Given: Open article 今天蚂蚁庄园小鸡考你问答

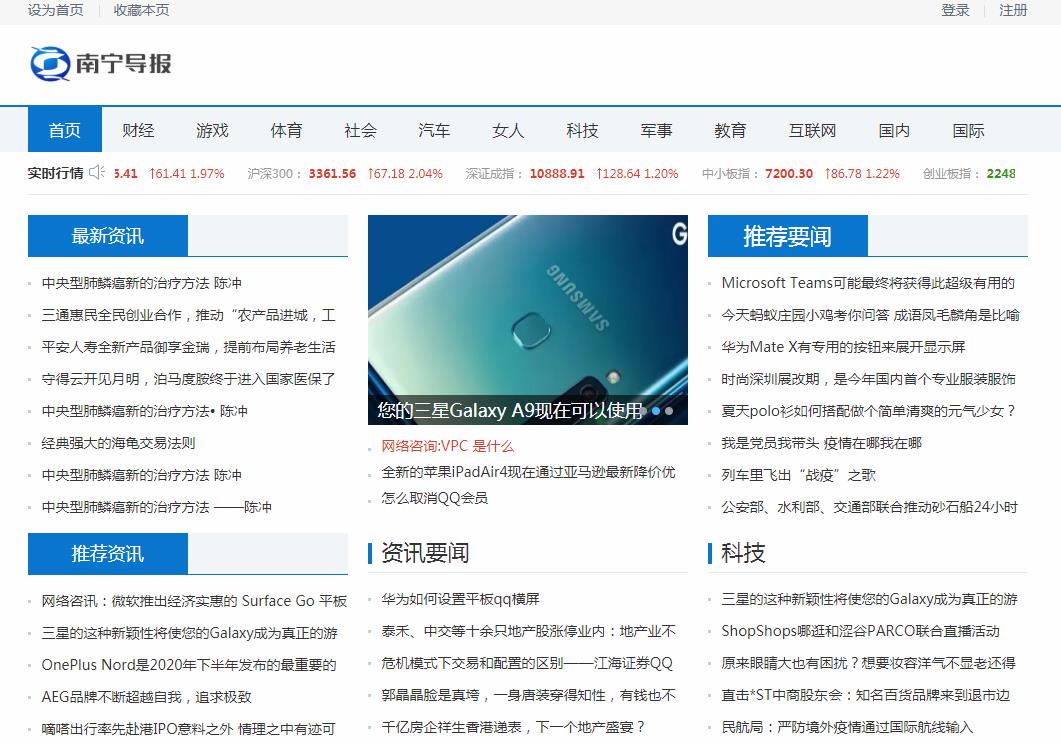Looking at the screenshot, I should 870,315.
